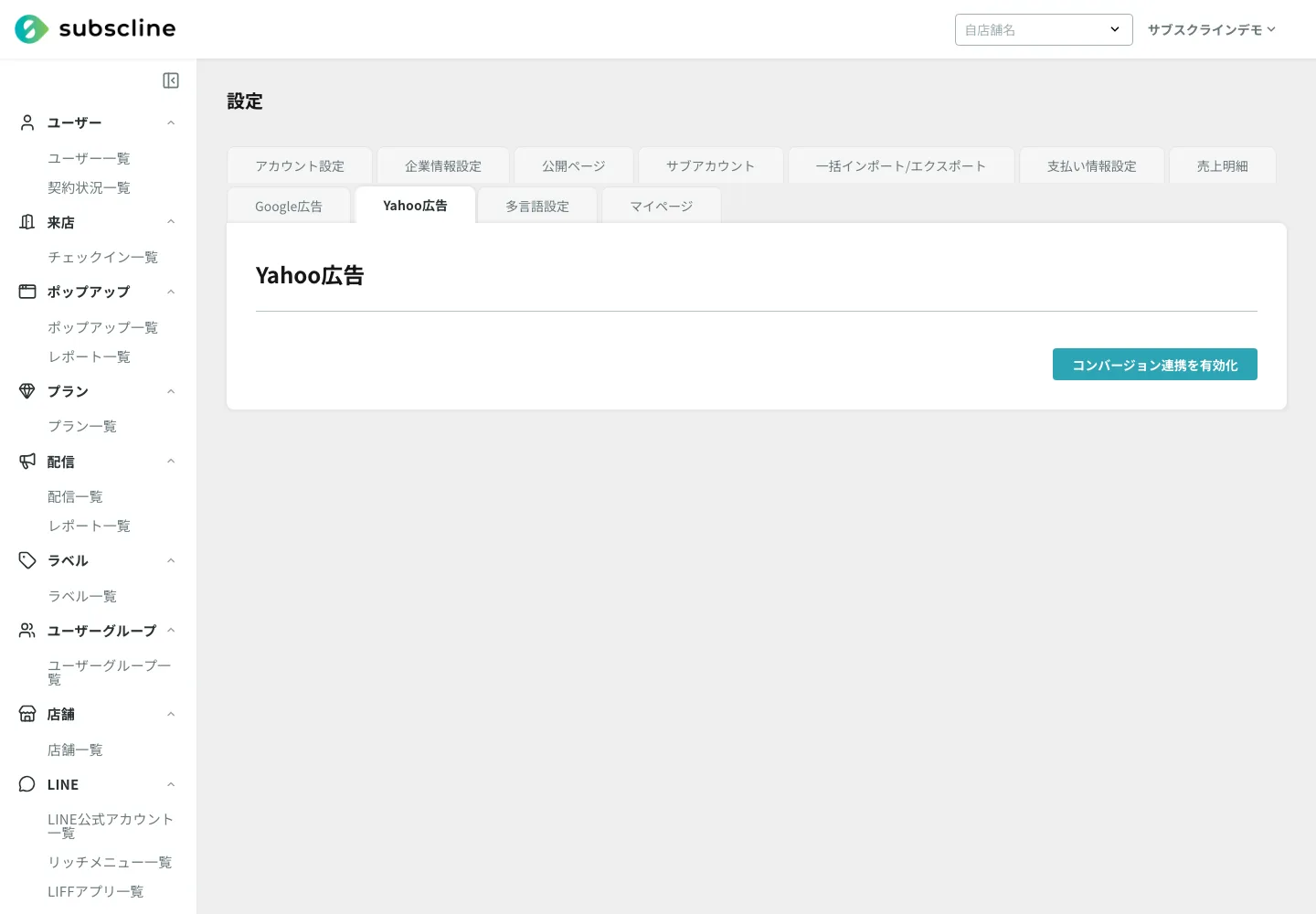Open the ユーザー一覧 link

[x=89, y=158]
